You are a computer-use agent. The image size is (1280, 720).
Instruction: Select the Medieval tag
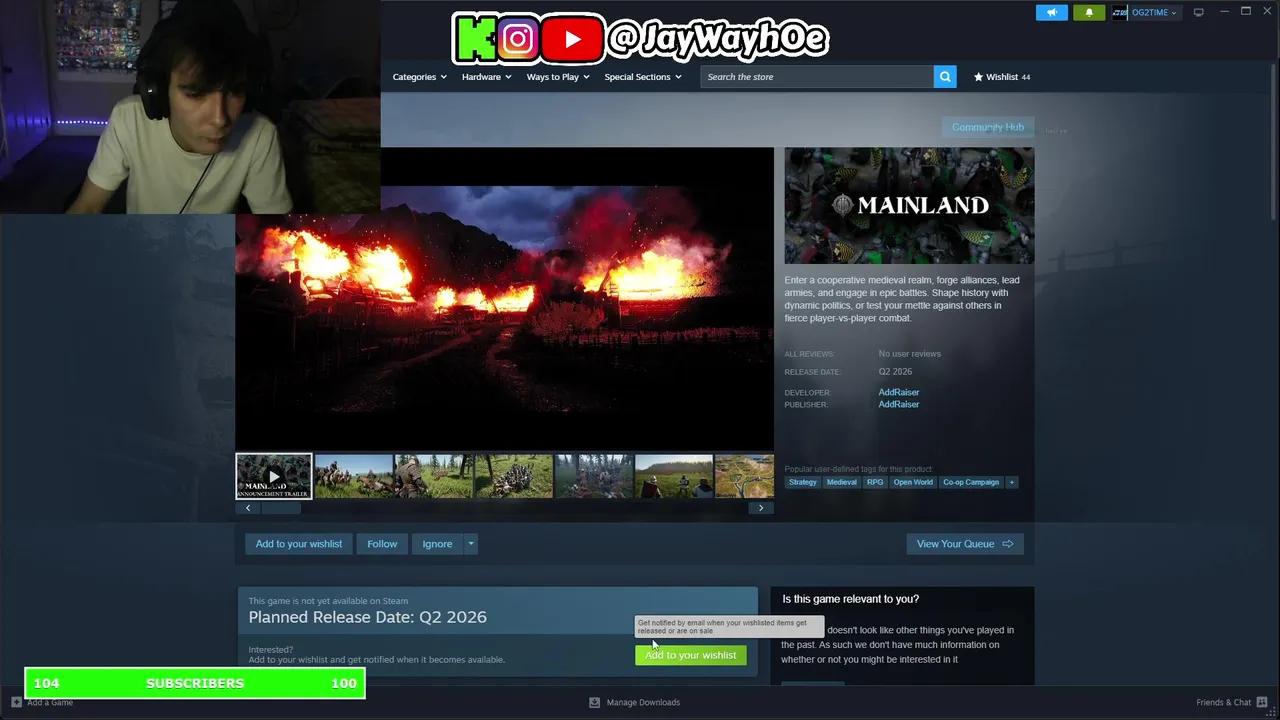click(x=841, y=482)
